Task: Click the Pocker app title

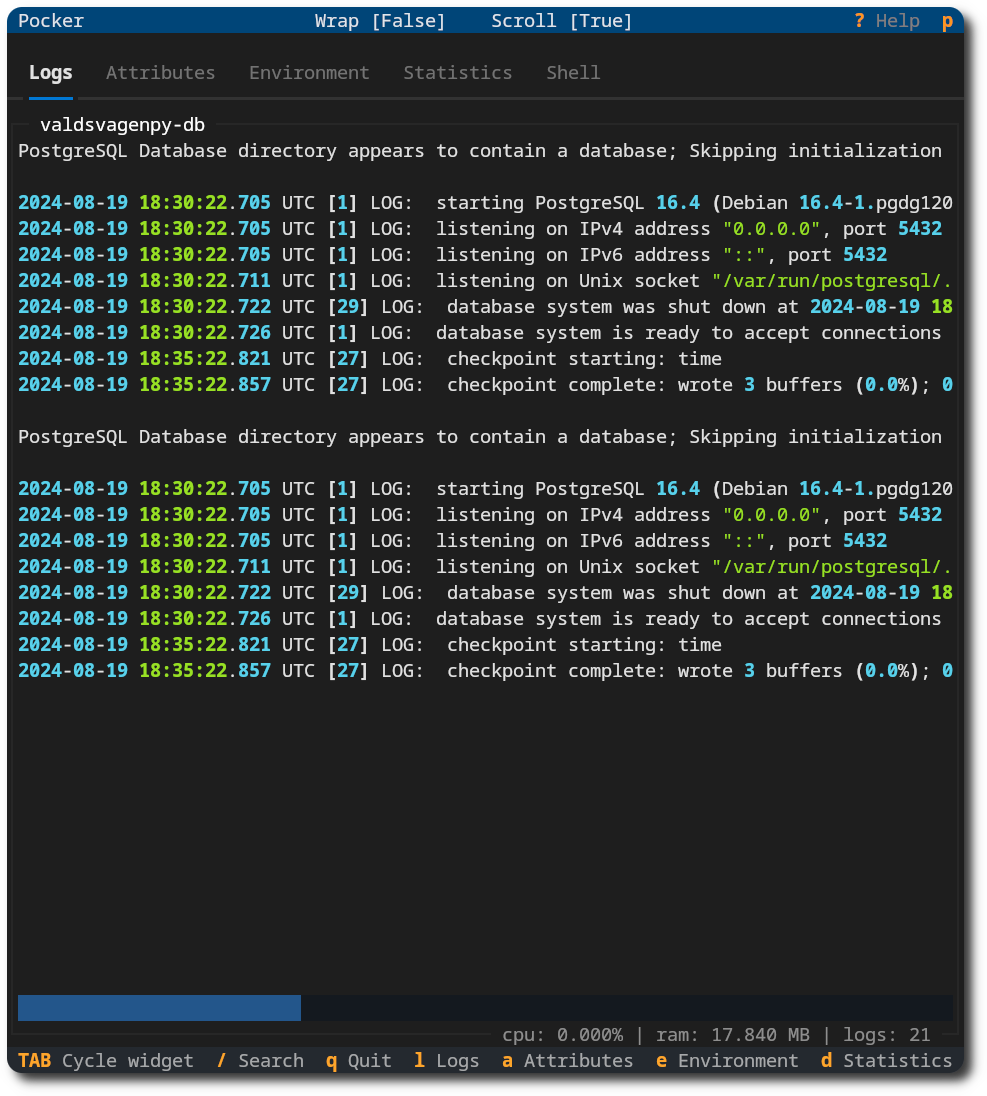Action: click(51, 21)
